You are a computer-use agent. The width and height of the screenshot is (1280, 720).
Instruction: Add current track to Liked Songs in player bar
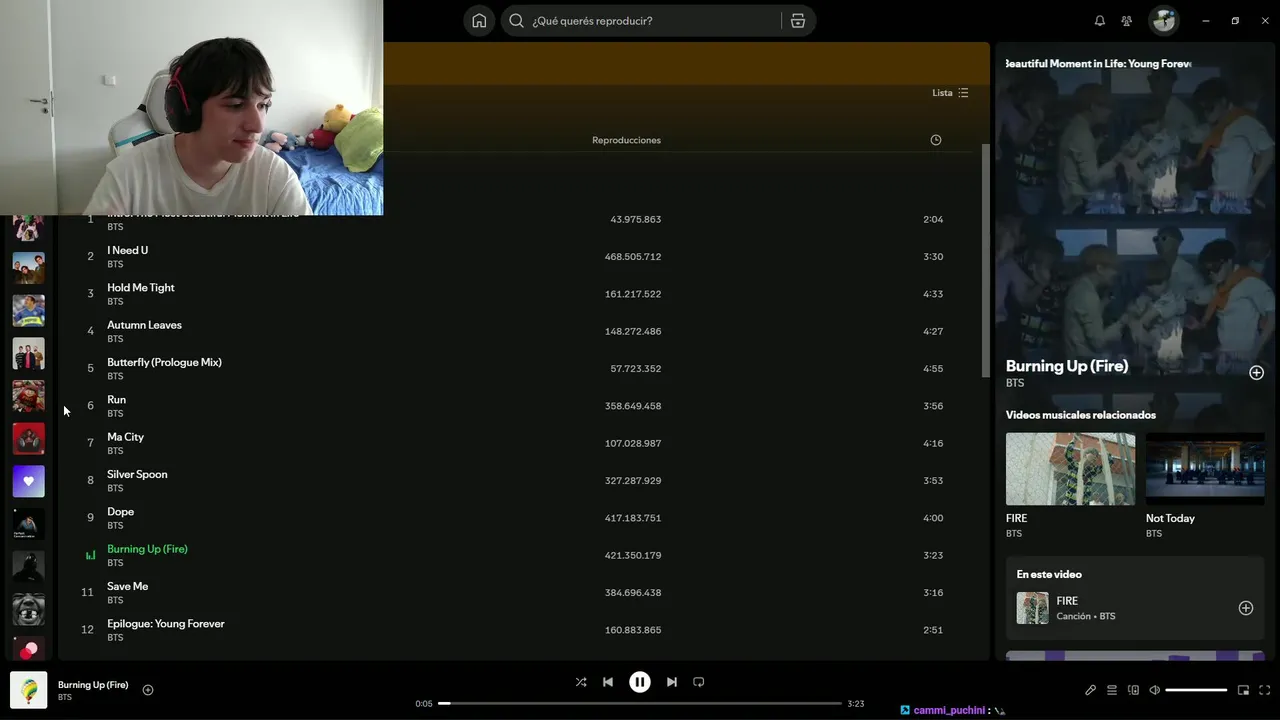148,690
